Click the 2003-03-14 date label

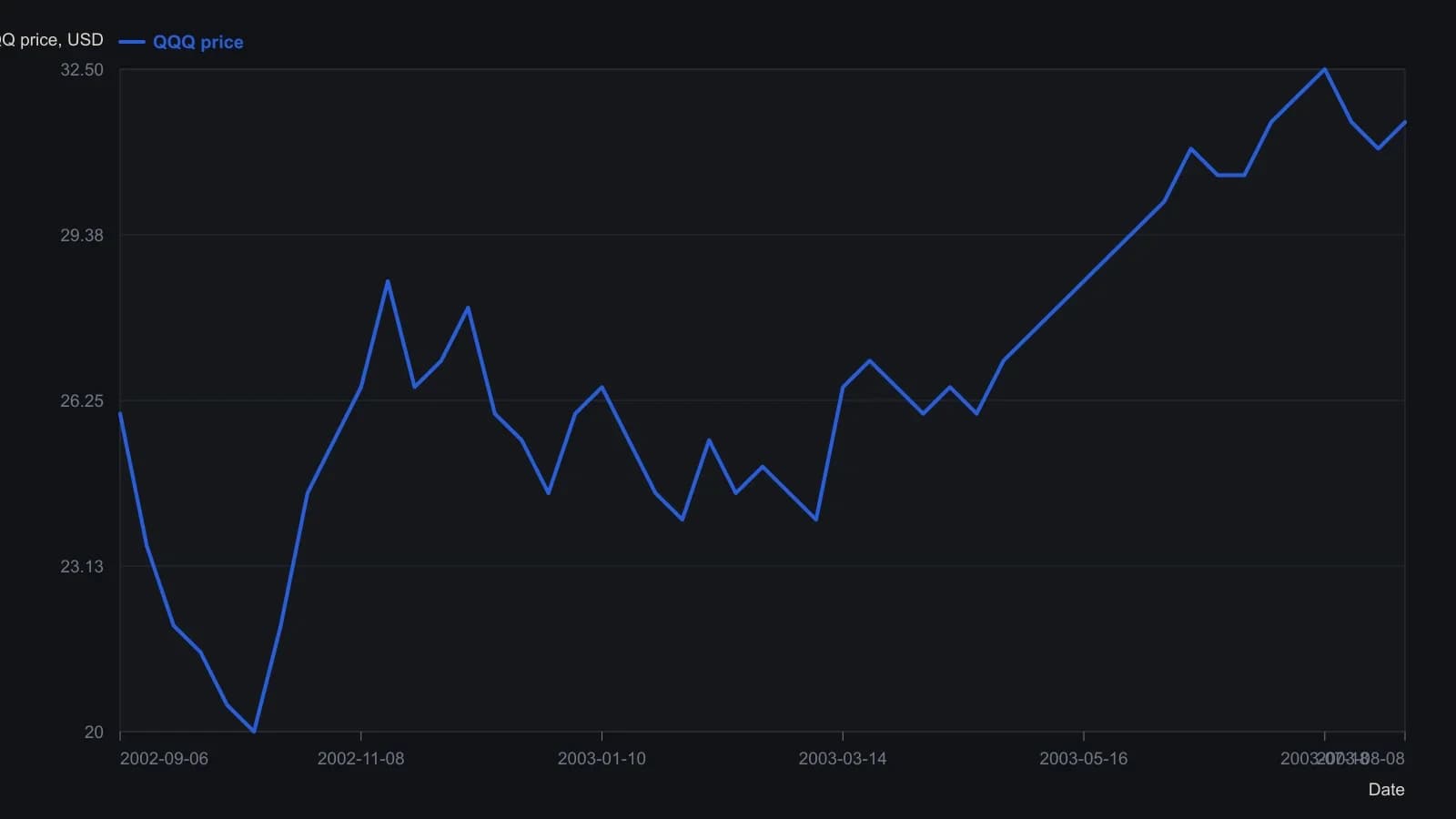tap(843, 759)
